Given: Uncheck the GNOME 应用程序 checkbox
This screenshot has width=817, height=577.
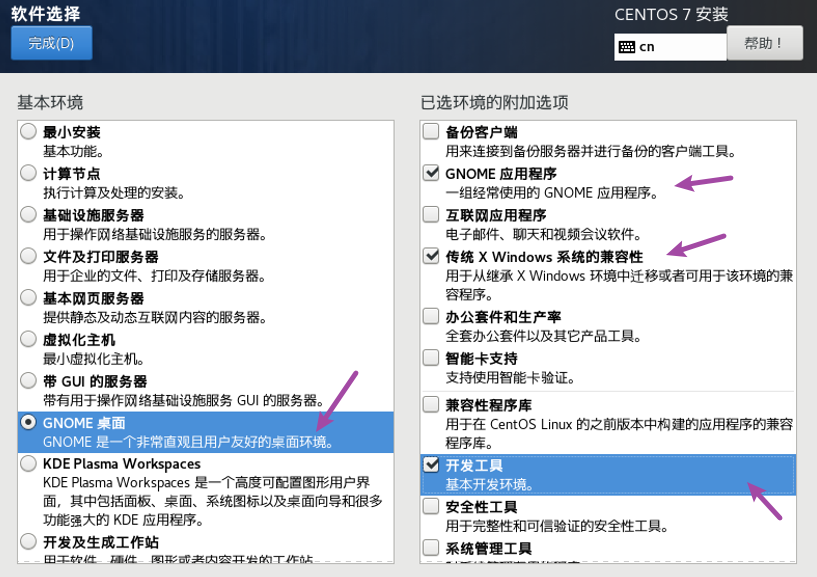Looking at the screenshot, I should [431, 173].
